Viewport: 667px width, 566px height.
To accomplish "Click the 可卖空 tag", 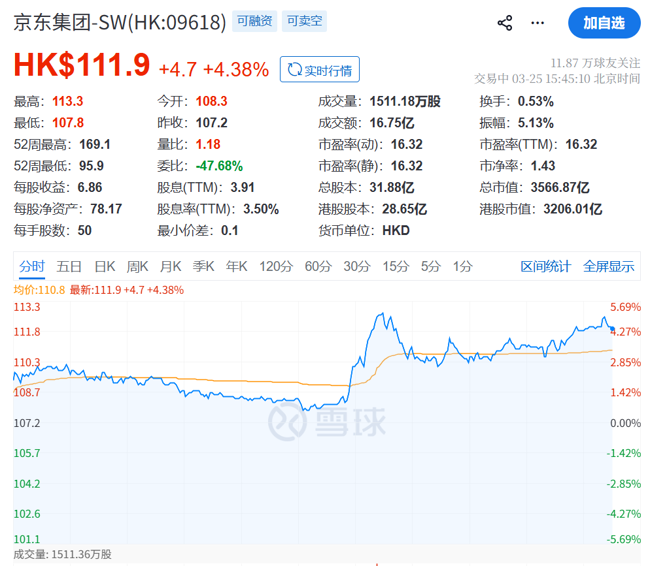I will (305, 21).
